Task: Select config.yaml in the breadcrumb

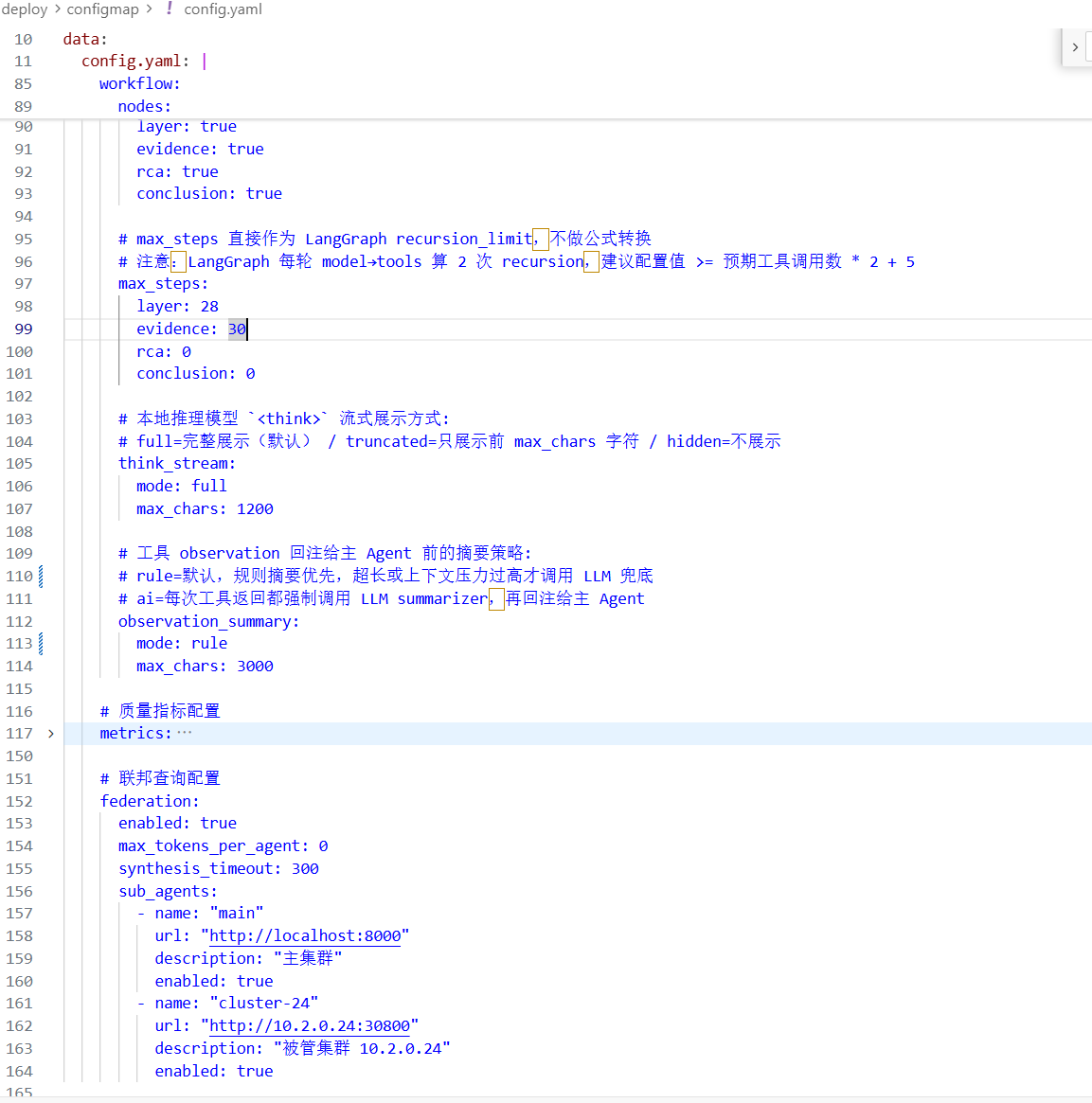Action: (x=224, y=9)
